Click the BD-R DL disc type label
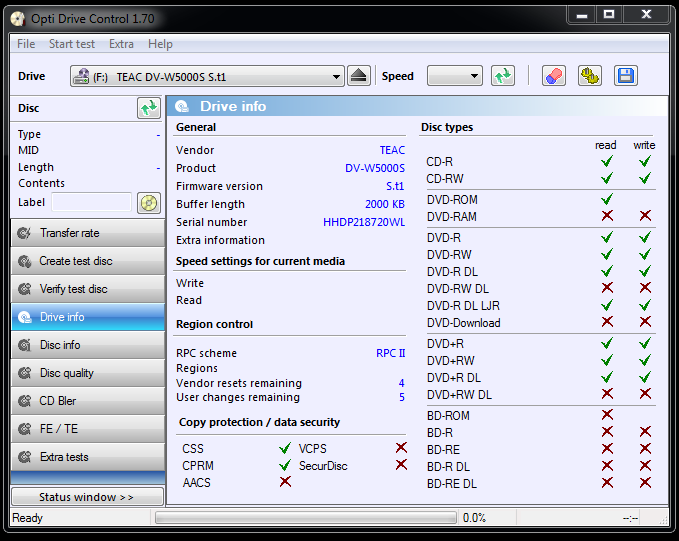679x541 pixels. [448, 467]
